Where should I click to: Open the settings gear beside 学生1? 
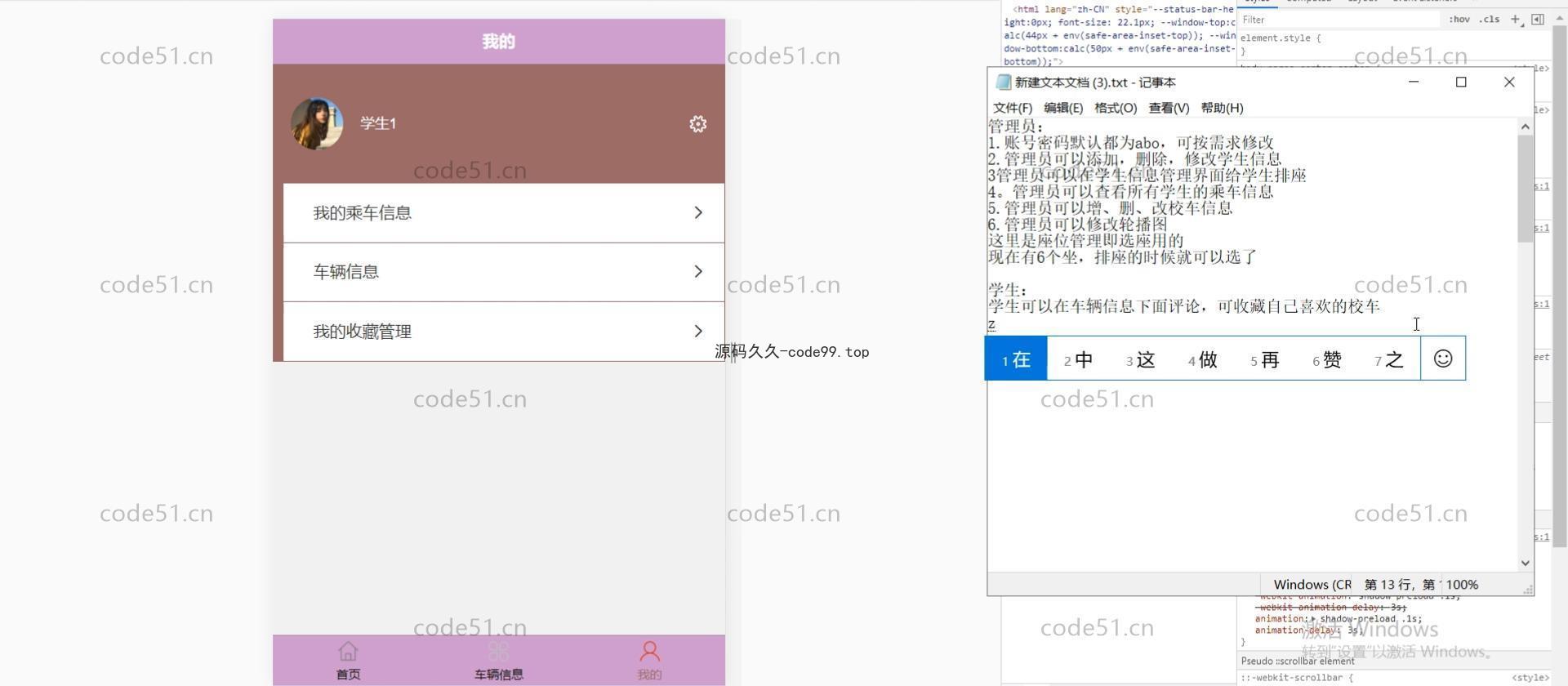(697, 124)
